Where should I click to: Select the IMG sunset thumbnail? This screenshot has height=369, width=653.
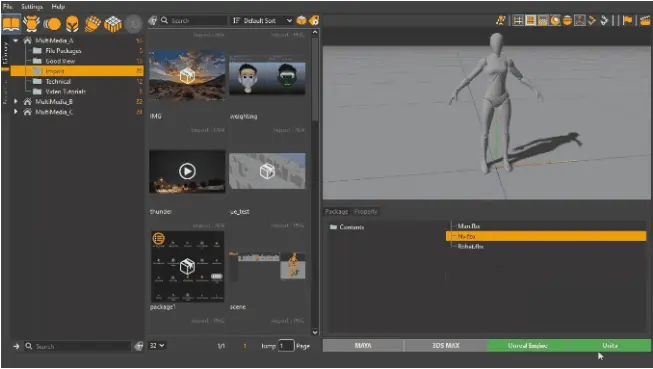[187, 75]
